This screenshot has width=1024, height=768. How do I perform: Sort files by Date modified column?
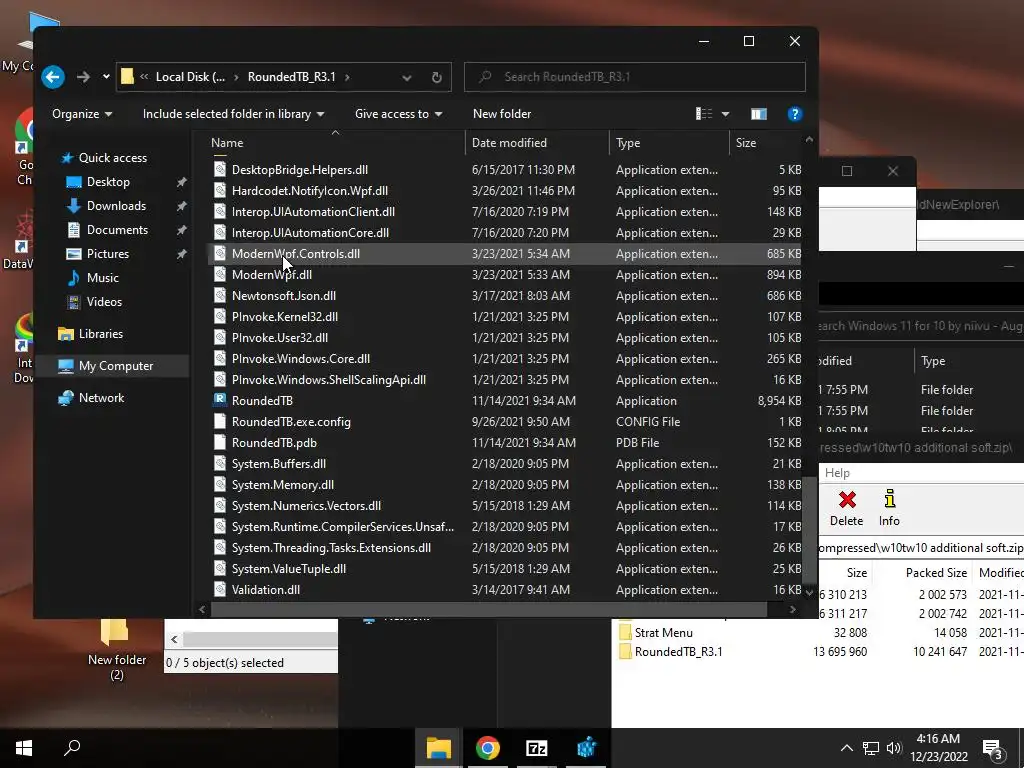click(537, 142)
